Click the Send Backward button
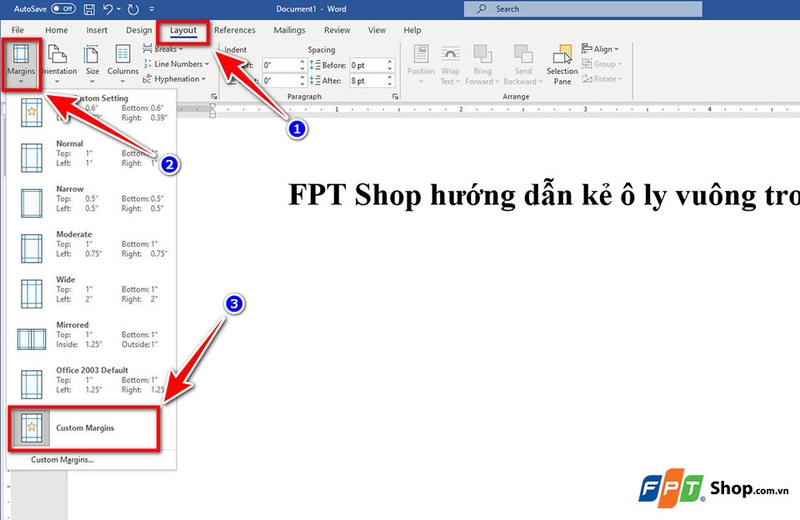Viewport: 800px width, 520px height. pos(523,65)
